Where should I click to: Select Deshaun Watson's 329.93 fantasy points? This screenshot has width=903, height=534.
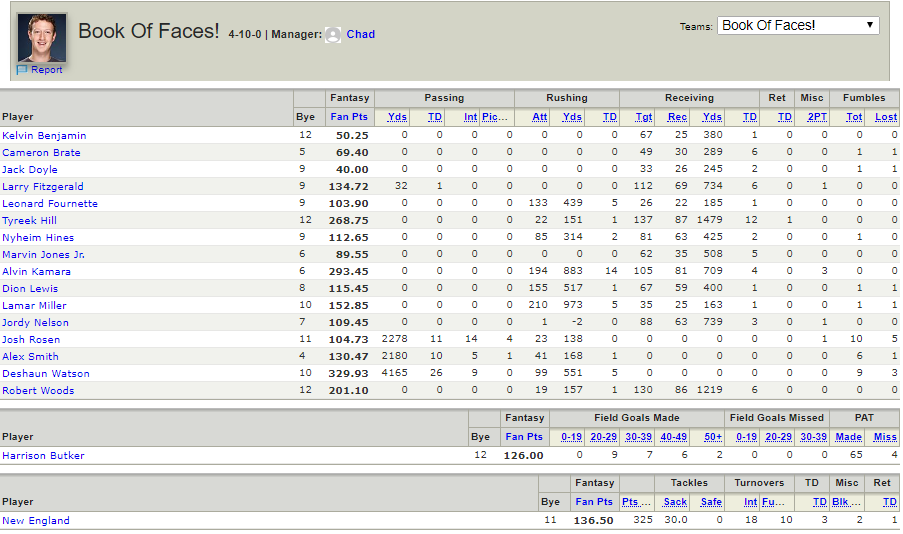point(348,374)
